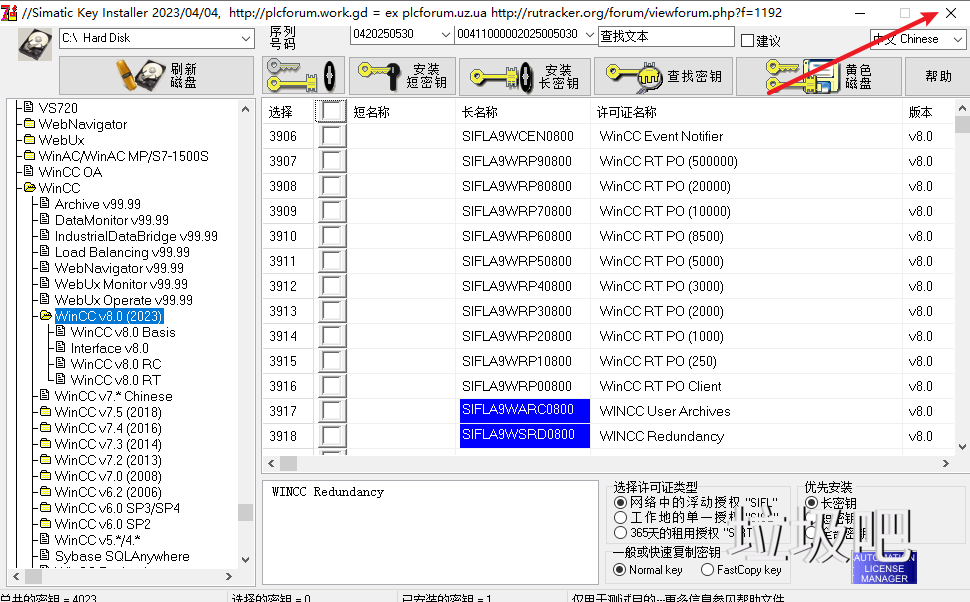970x602 pixels.
Task: Click the 查找文本 search text field
Action: 666,36
